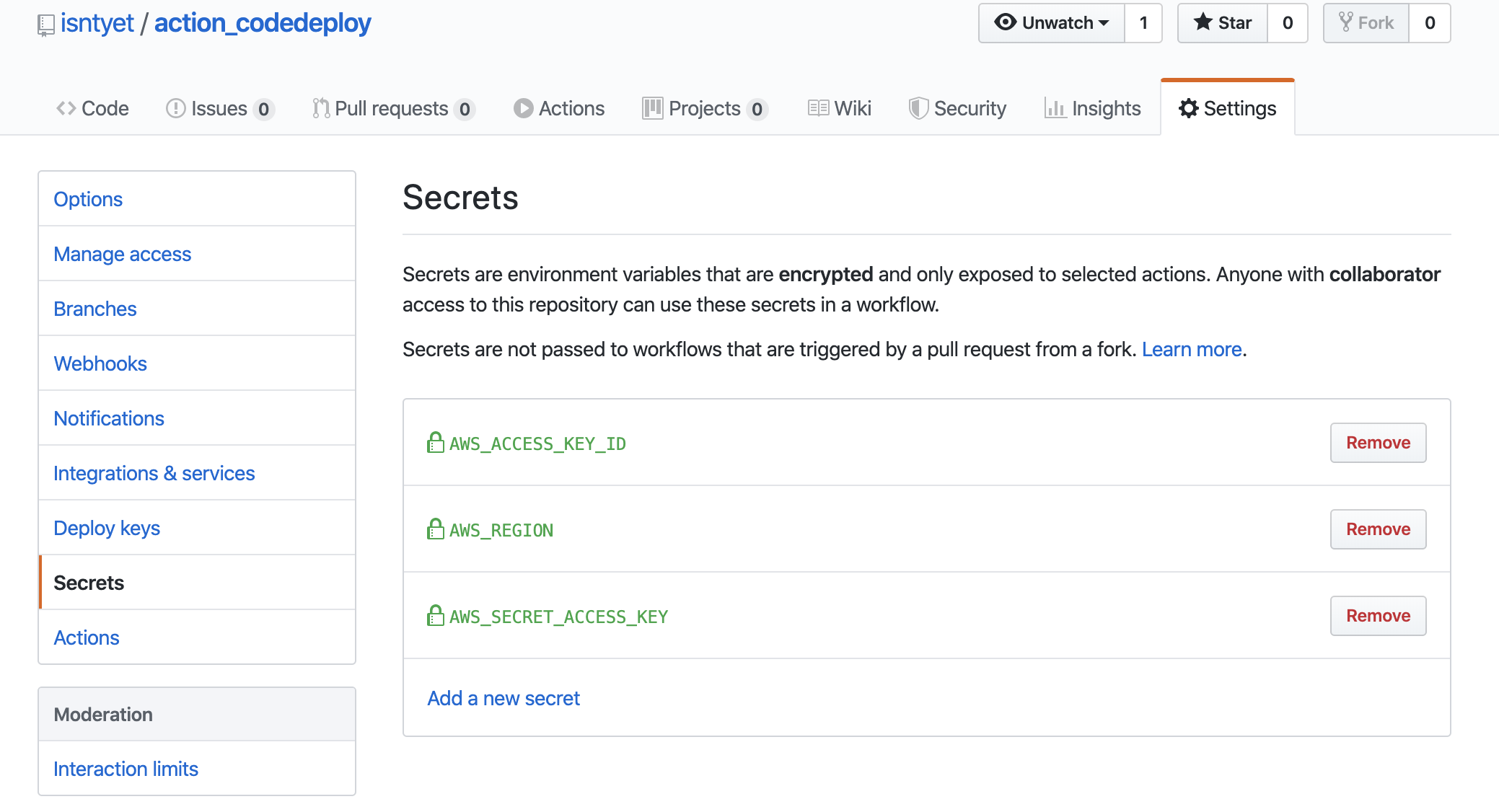Click the Code brackets icon

66,108
